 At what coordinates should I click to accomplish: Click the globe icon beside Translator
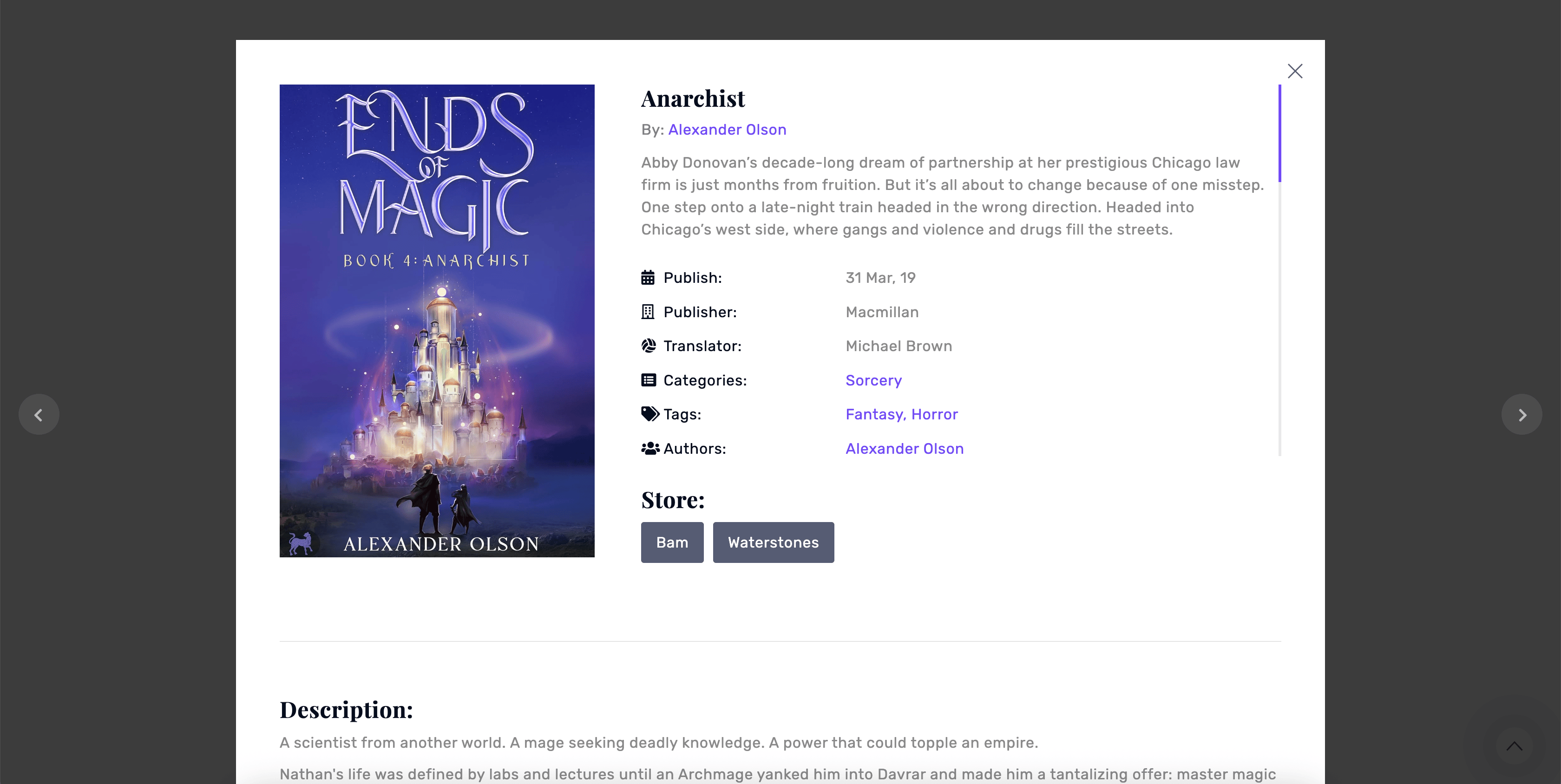tap(649, 346)
